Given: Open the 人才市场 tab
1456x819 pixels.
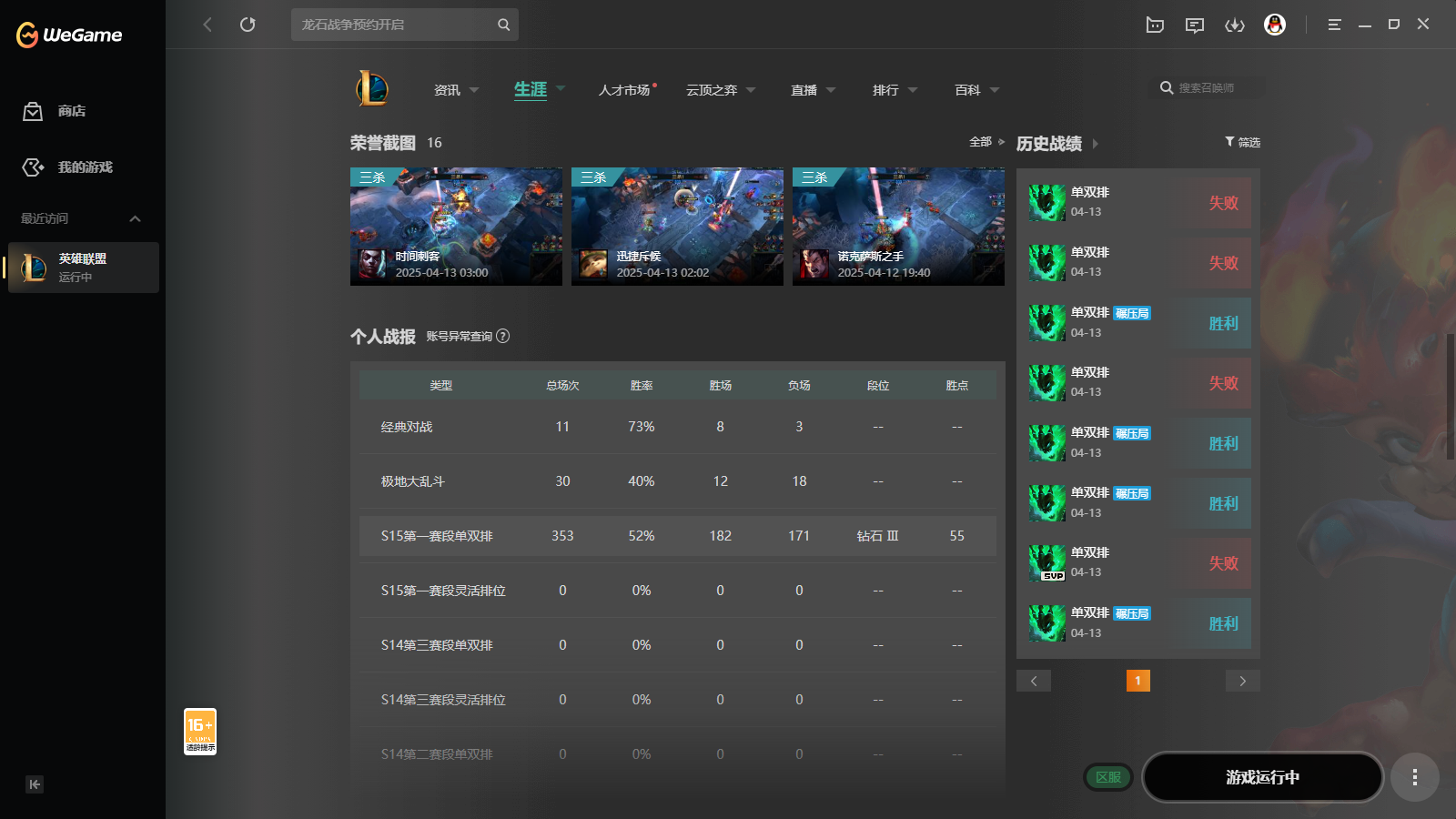Looking at the screenshot, I should [624, 90].
